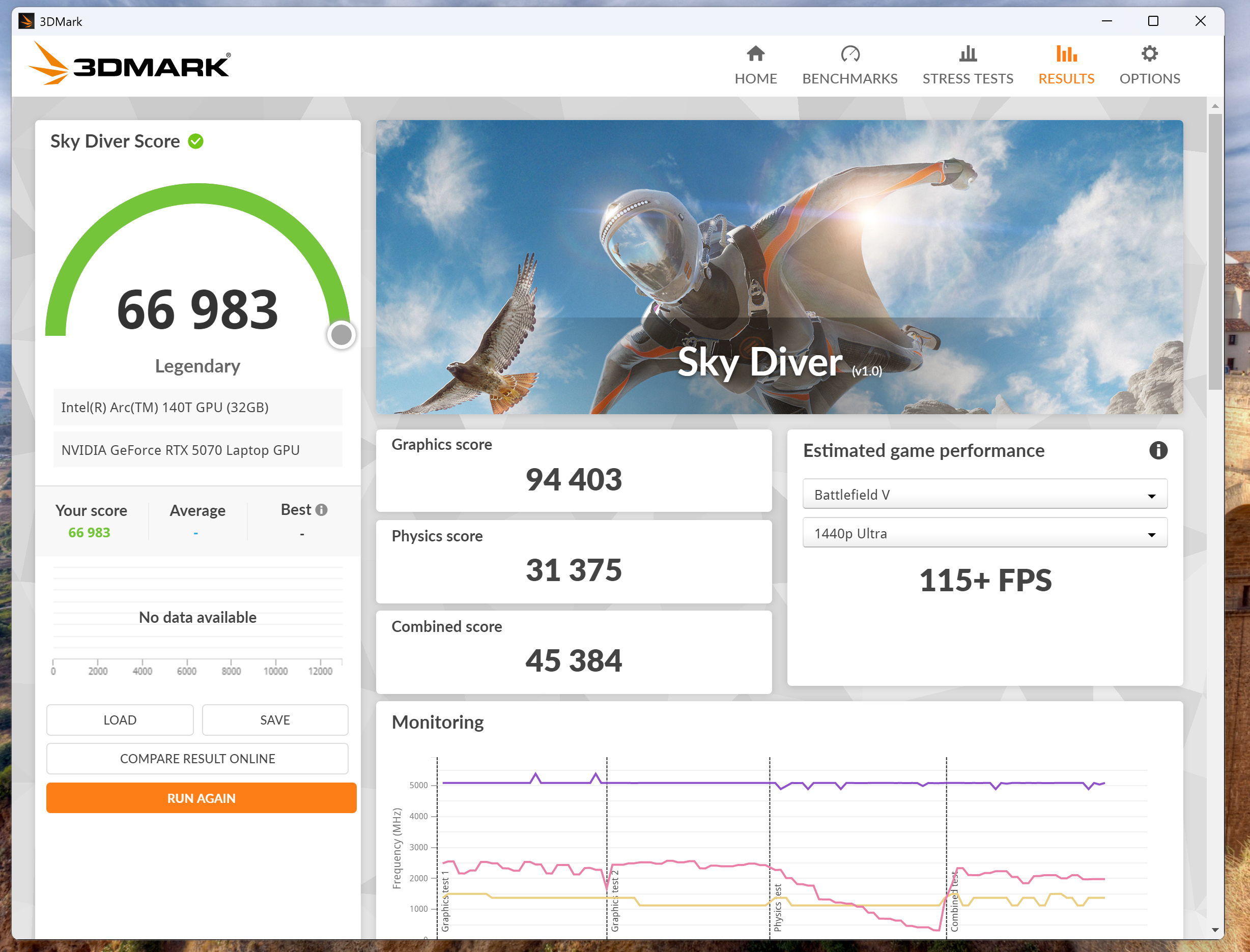Click the Stress Tests bar chart icon
Screen dimensions: 1250x952
coord(967,54)
